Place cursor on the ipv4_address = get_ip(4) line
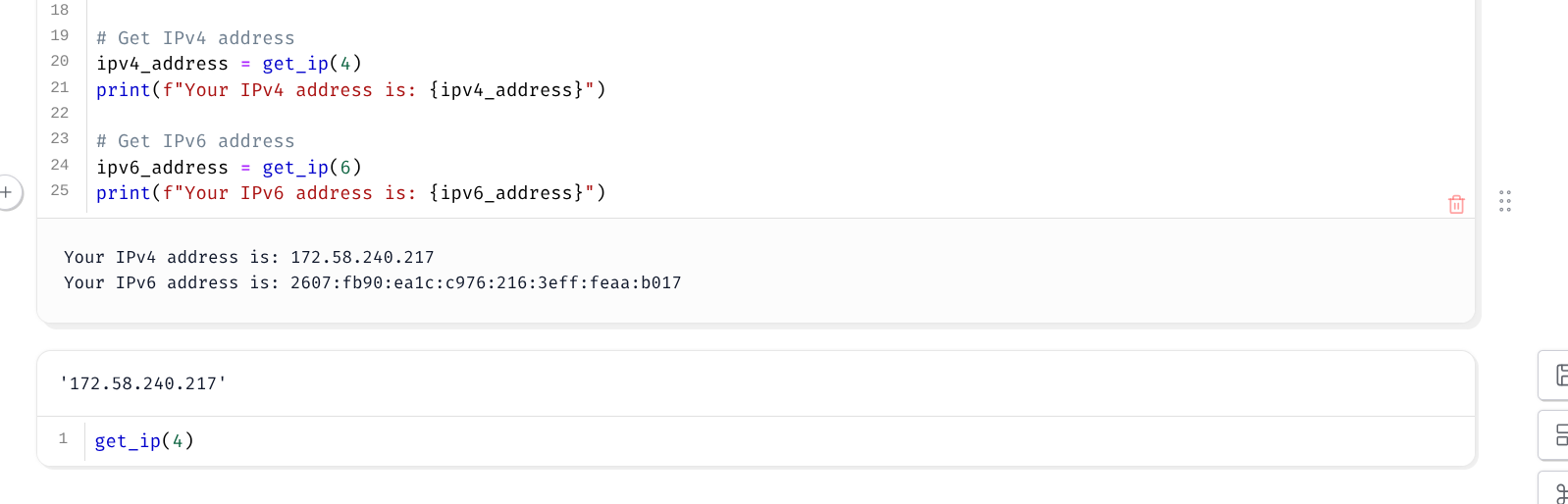 [230, 64]
